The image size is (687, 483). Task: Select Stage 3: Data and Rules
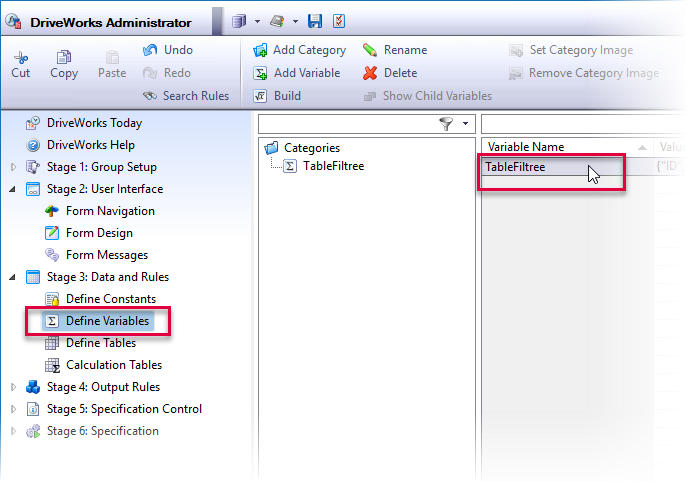[x=97, y=277]
